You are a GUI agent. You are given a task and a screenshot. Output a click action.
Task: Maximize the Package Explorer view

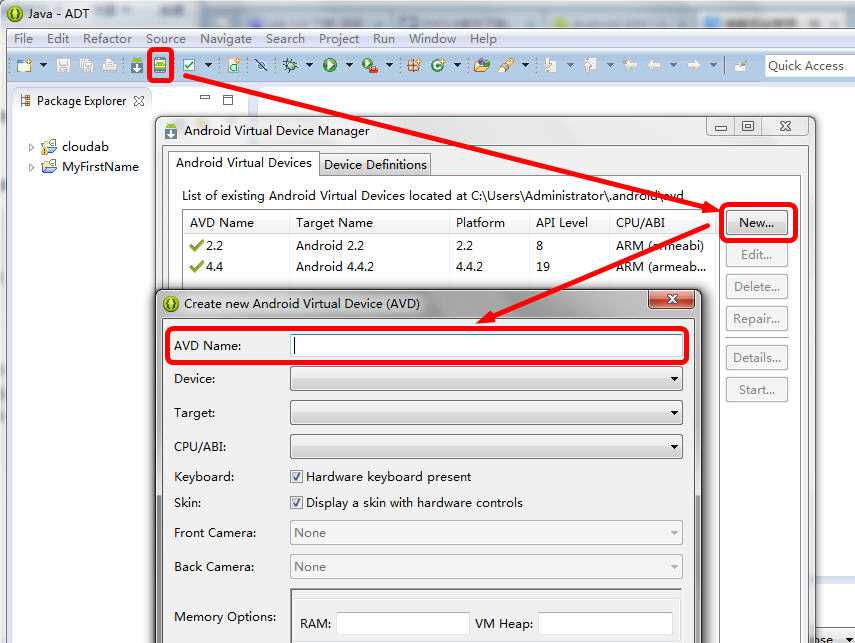click(x=228, y=99)
